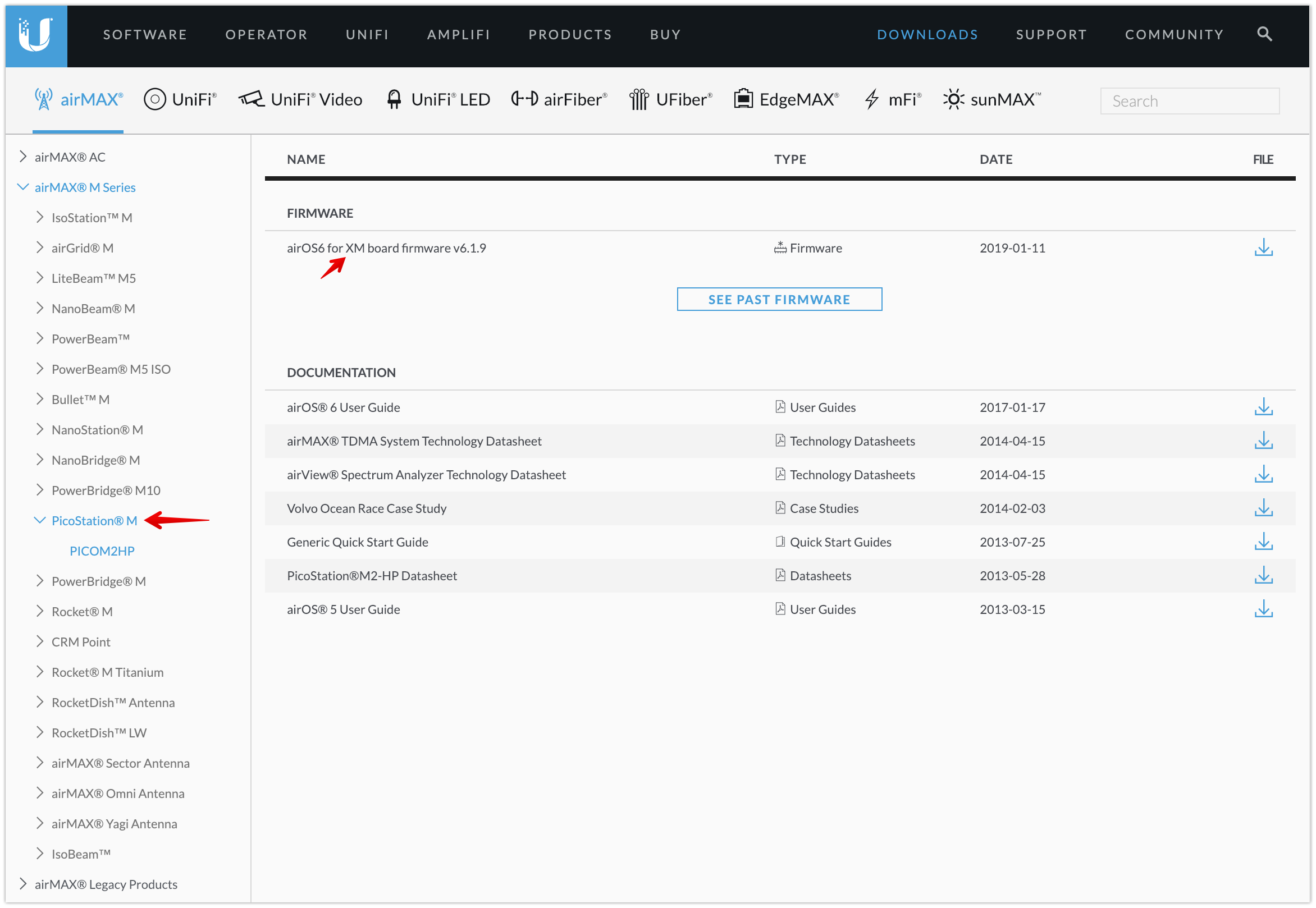Switch to the SUPPORT menu
Viewport: 1316px width, 908px height.
click(1052, 34)
